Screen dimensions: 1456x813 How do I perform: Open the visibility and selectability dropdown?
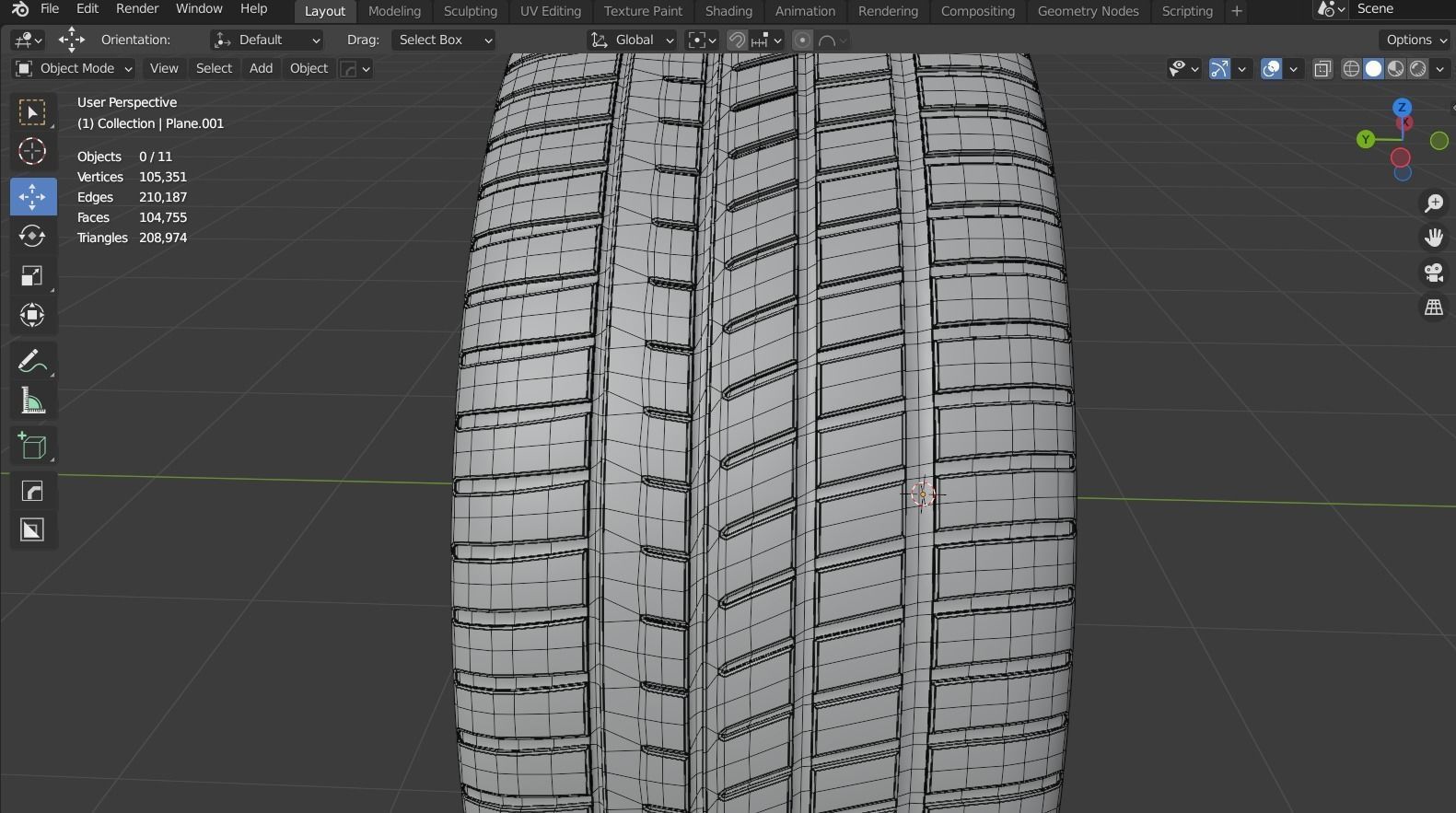point(1183,69)
